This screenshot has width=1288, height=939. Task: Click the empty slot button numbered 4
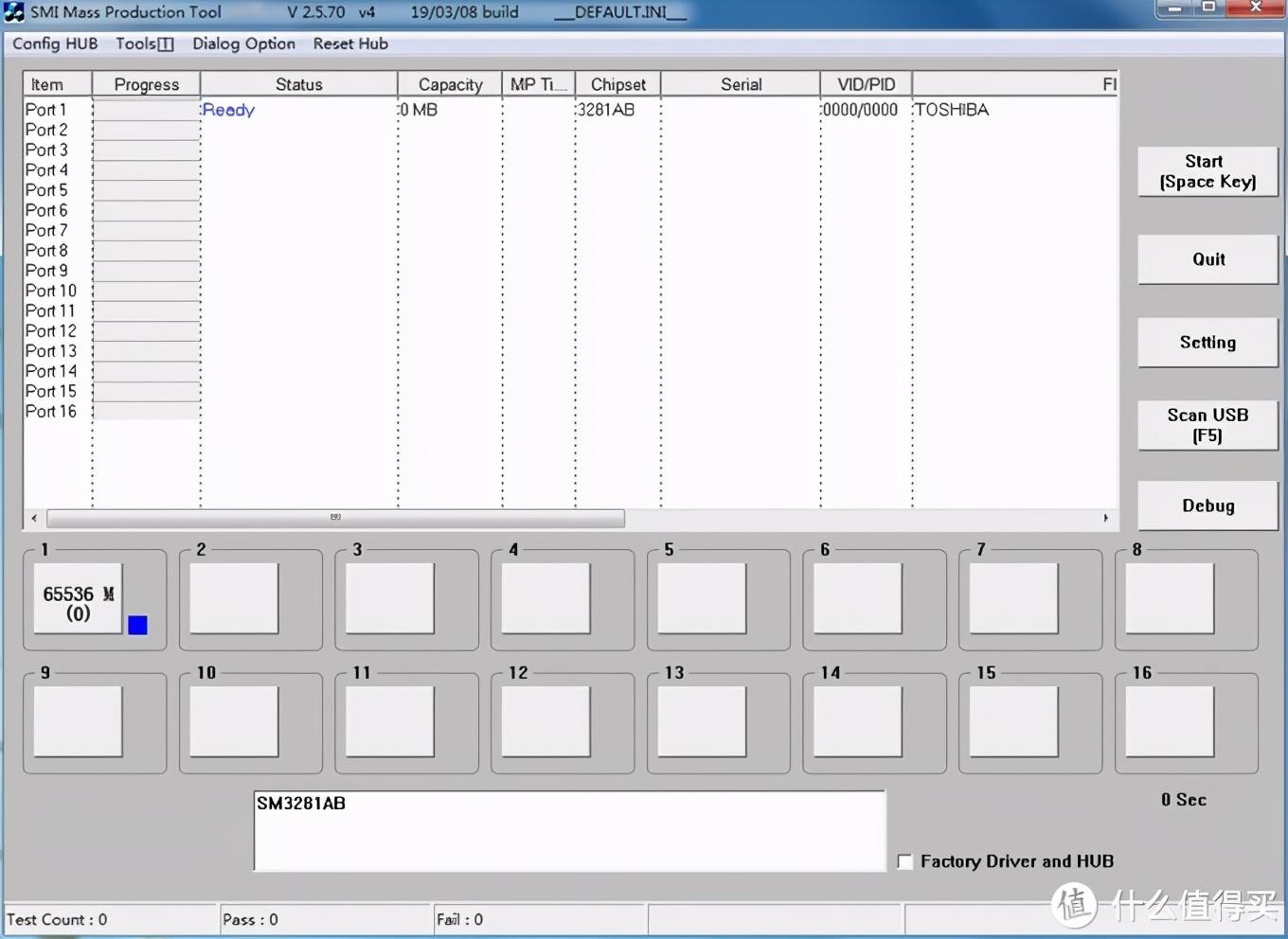(546, 598)
